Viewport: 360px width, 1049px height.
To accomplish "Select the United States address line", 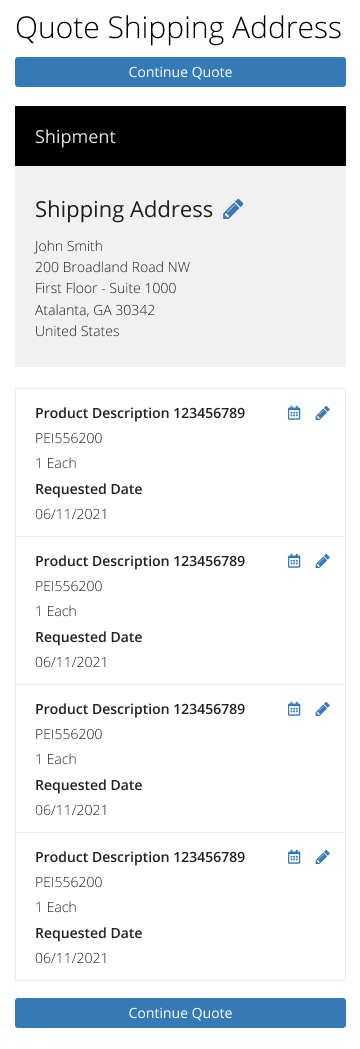I will [x=77, y=331].
